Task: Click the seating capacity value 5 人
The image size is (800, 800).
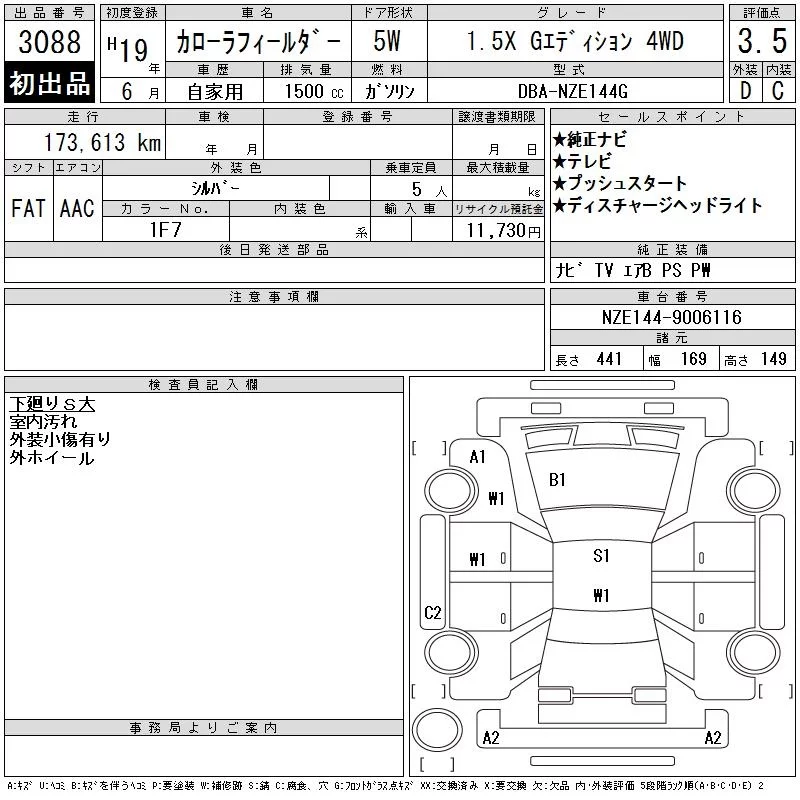Action: 429,190
